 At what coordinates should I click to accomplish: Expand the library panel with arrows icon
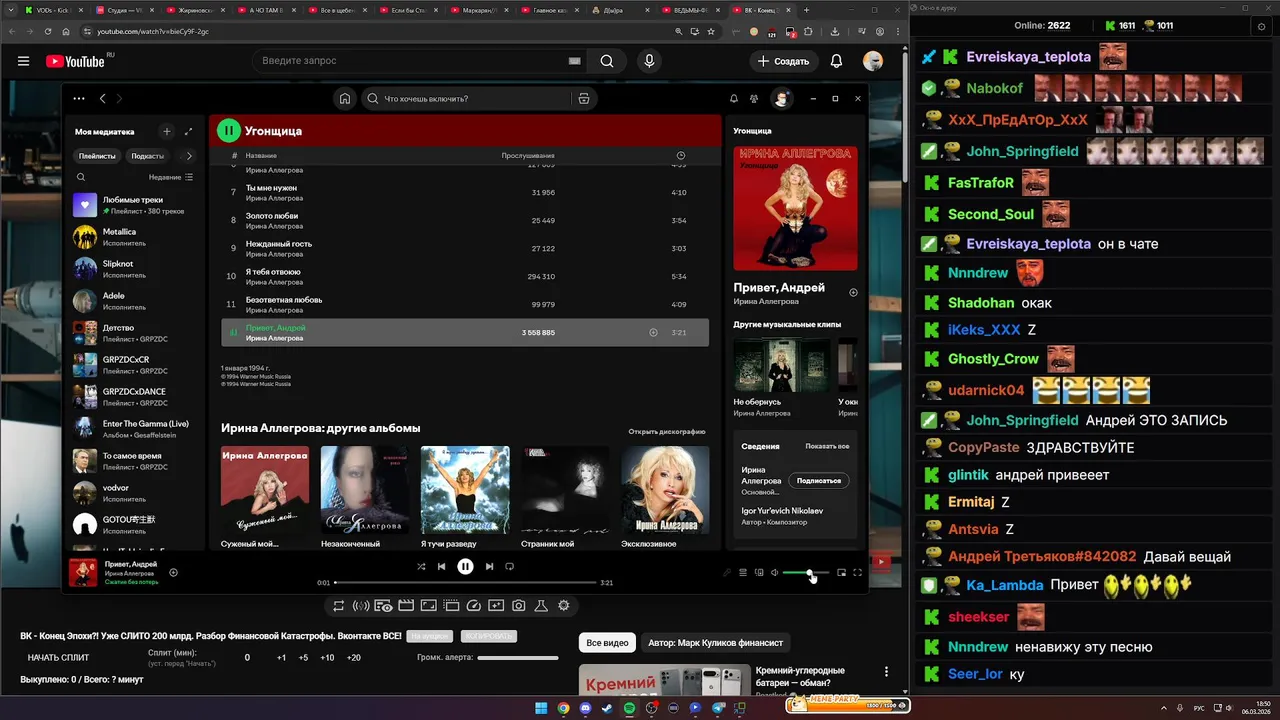click(189, 131)
